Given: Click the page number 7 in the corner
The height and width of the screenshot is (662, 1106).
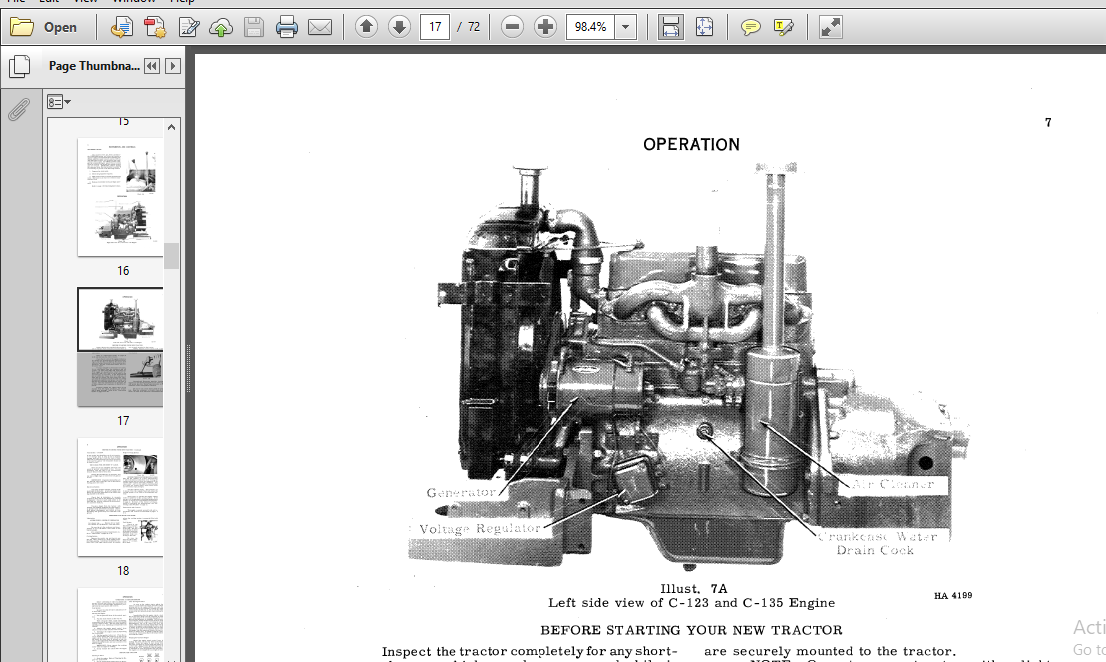Looking at the screenshot, I should click(x=1048, y=123).
